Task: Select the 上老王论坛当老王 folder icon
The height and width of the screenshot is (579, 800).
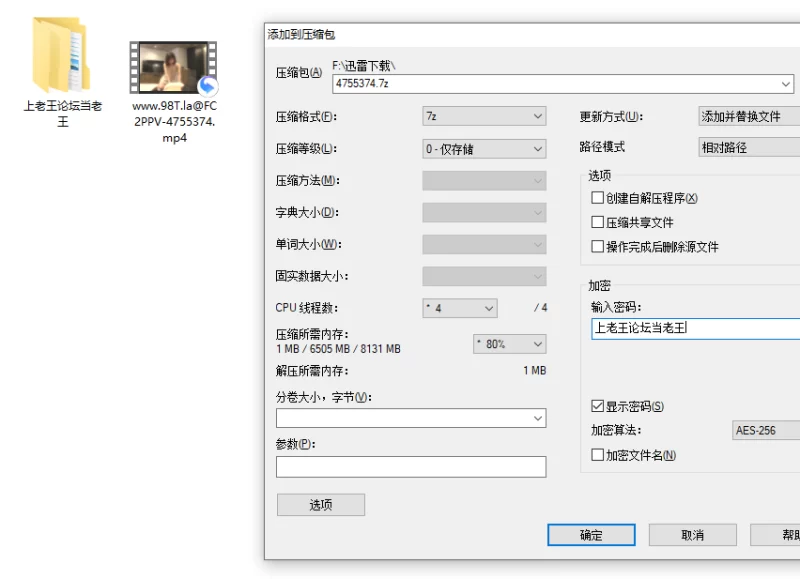Action: click(x=61, y=58)
